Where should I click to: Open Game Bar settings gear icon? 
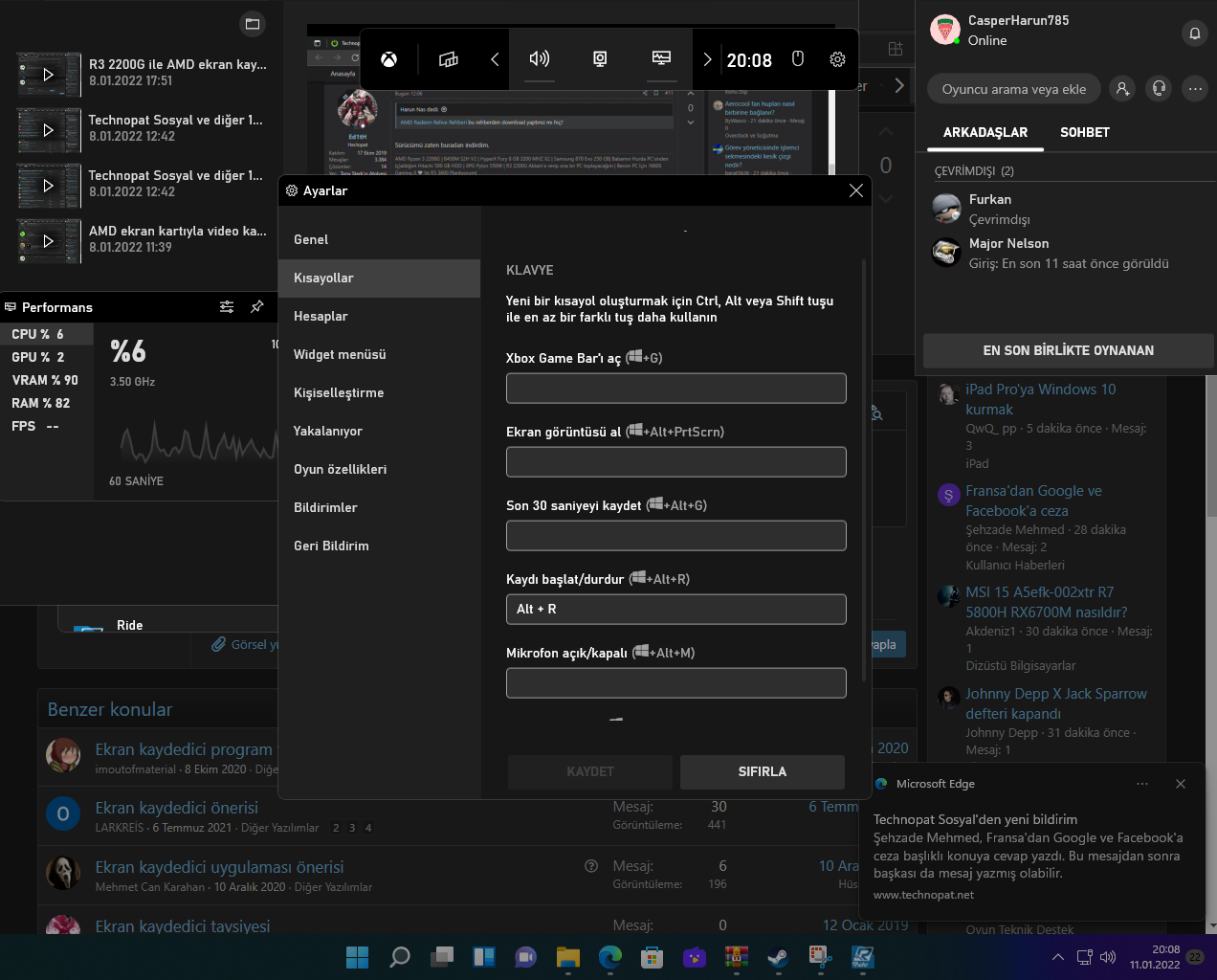tap(837, 59)
